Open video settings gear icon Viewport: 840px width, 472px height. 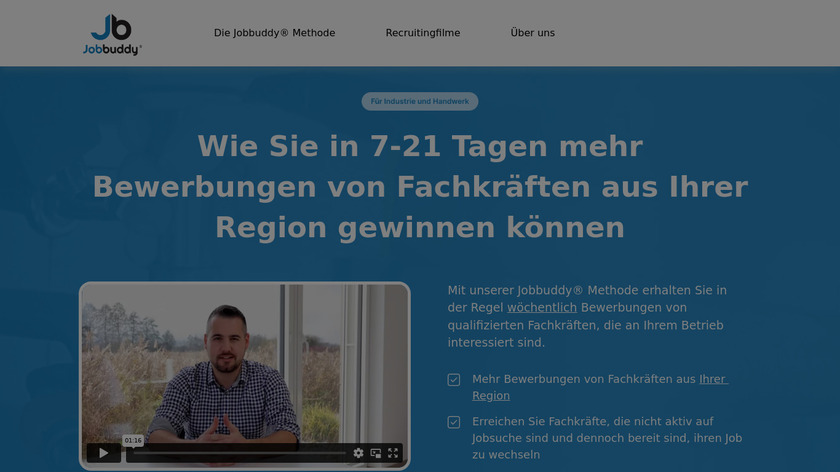click(x=358, y=453)
